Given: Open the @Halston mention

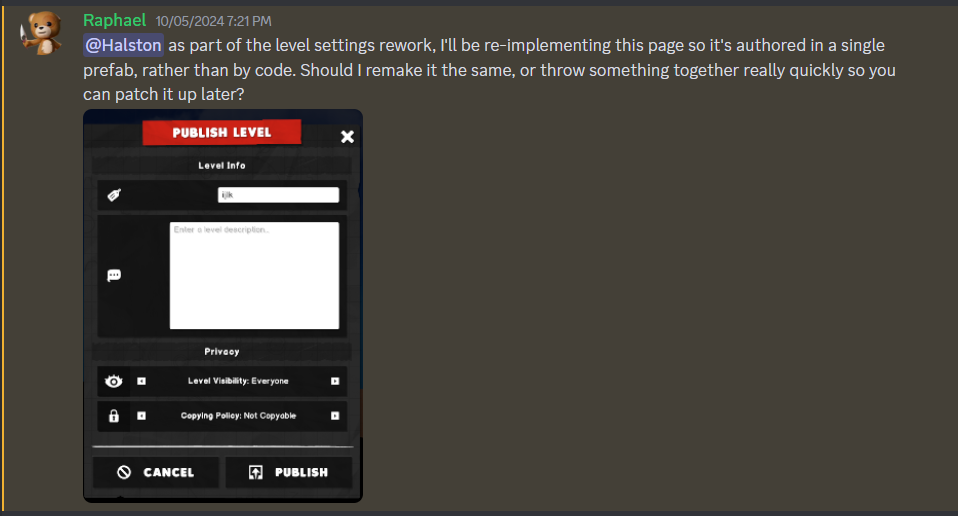Looking at the screenshot, I should click(123, 45).
